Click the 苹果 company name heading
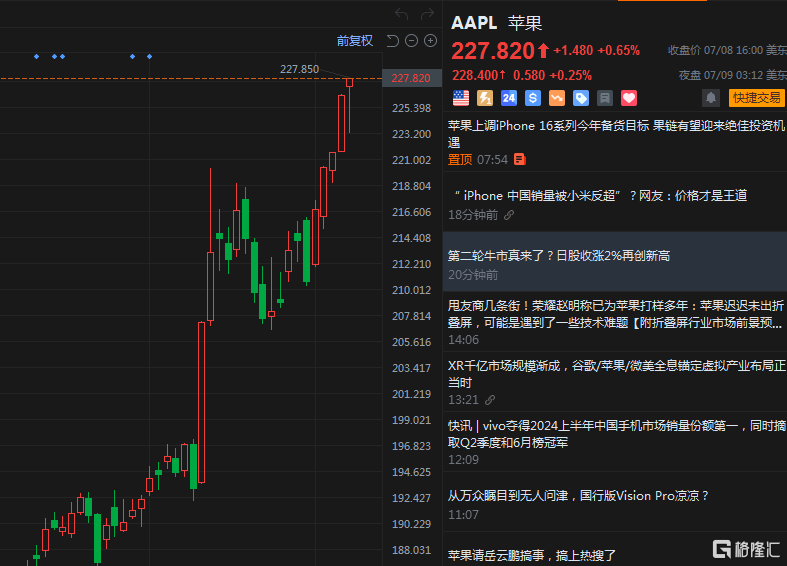 tap(525, 23)
